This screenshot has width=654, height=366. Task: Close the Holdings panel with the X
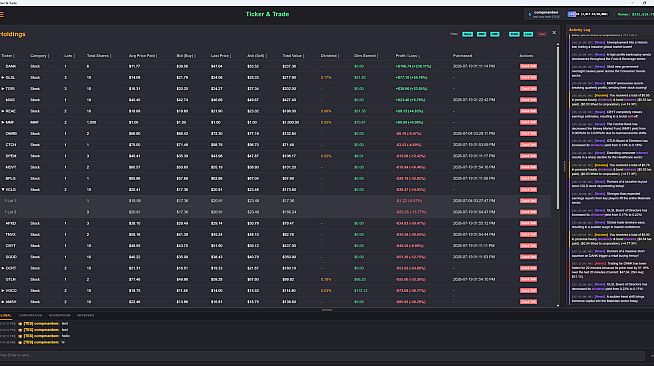pyautogui.click(x=554, y=33)
